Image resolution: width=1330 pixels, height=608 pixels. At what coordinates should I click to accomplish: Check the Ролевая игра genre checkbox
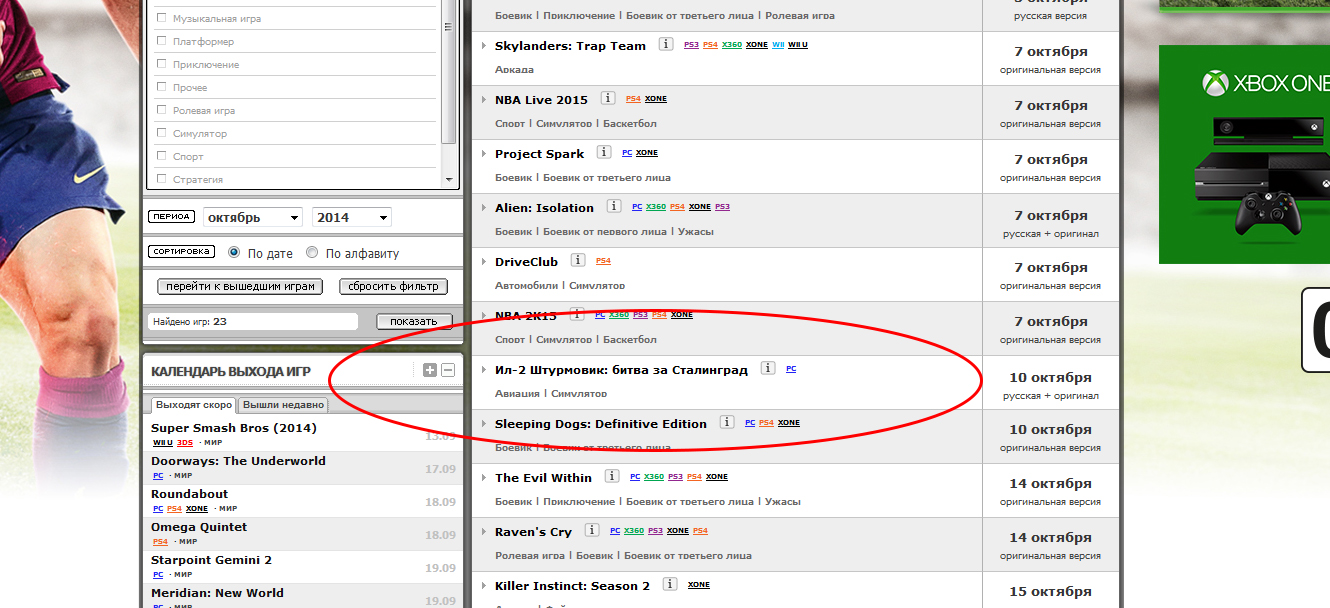161,110
